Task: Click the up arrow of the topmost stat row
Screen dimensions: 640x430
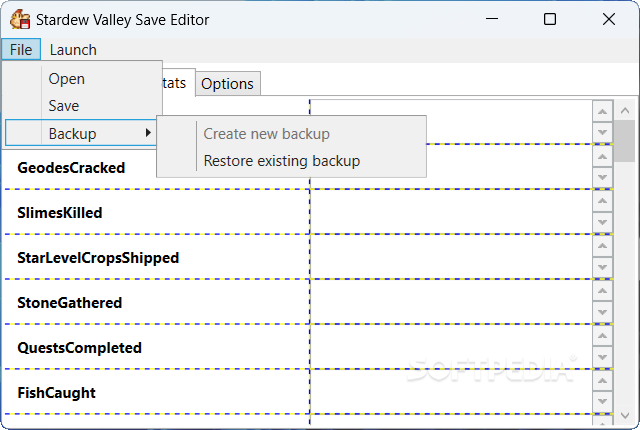Action: pos(602,111)
